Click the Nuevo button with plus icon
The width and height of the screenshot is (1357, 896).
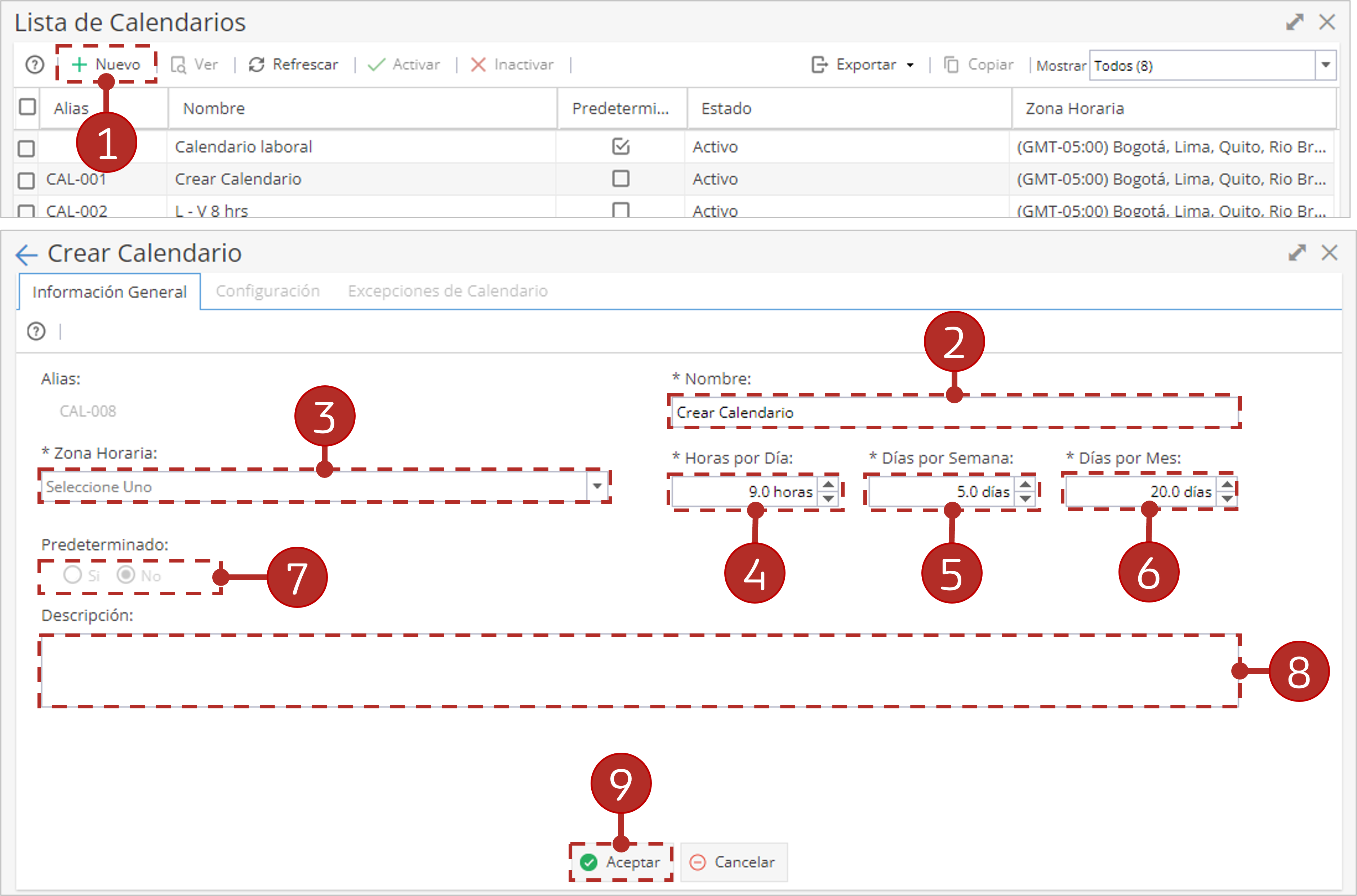coord(106,64)
